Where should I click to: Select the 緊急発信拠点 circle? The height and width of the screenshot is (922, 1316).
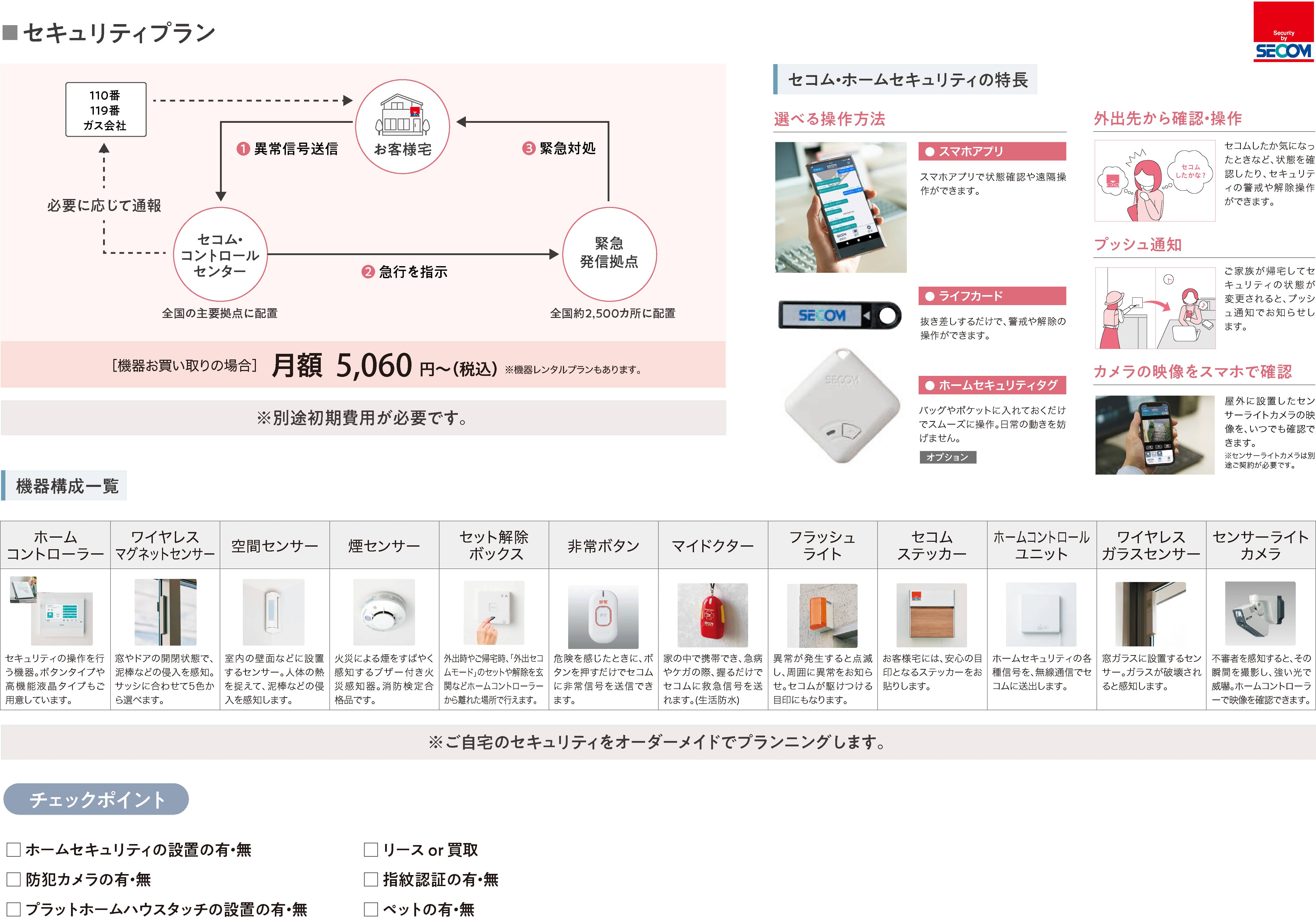pyautogui.click(x=609, y=254)
